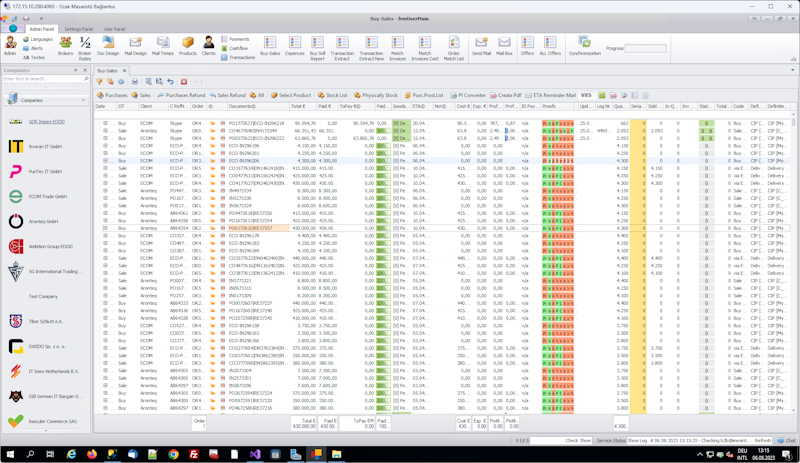Image resolution: width=800 pixels, height=463 pixels.
Task: Click the undo arrow toolbar icon
Action: click(x=170, y=82)
